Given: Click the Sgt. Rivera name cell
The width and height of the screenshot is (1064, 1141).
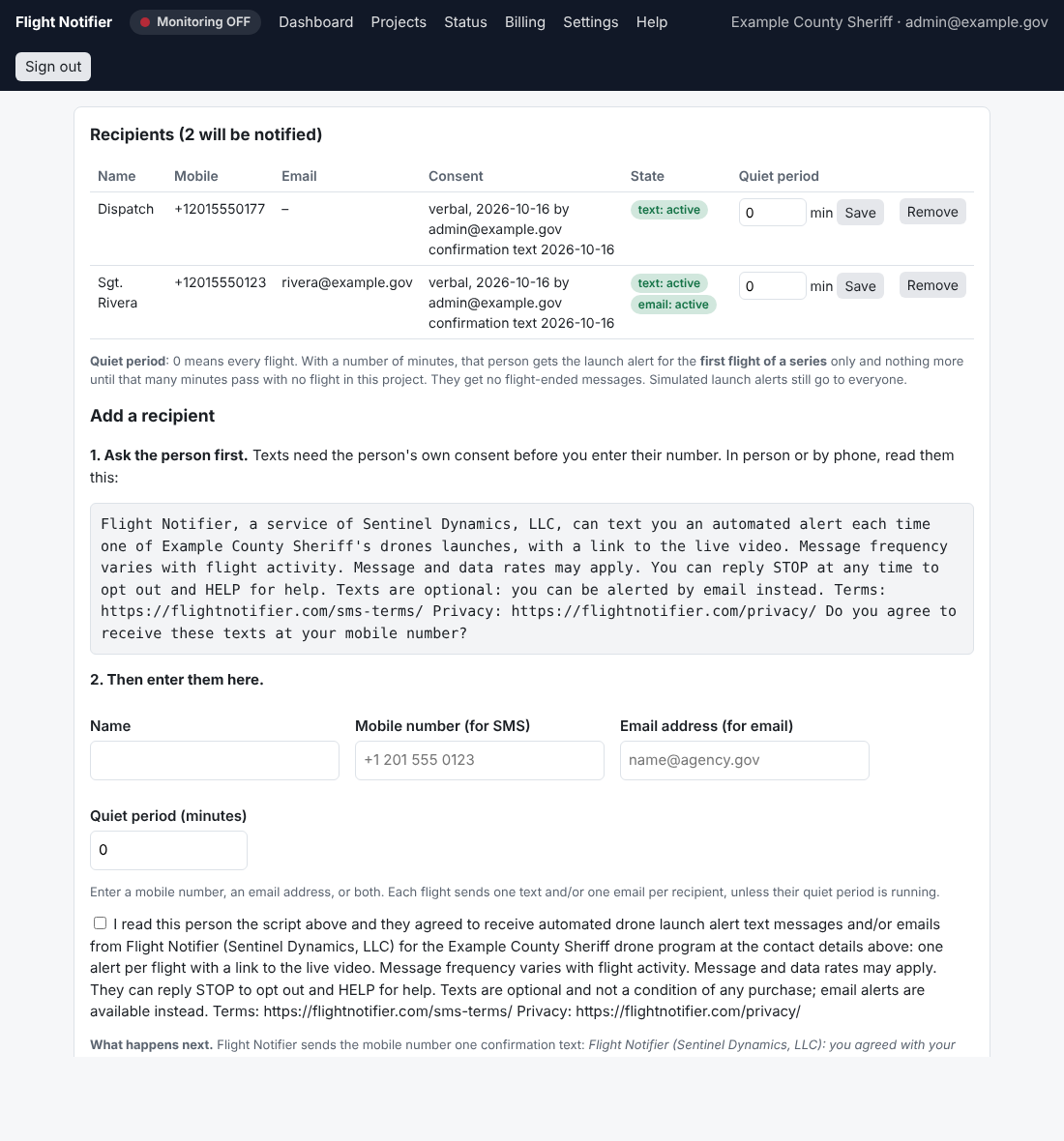Looking at the screenshot, I should click(x=117, y=293).
